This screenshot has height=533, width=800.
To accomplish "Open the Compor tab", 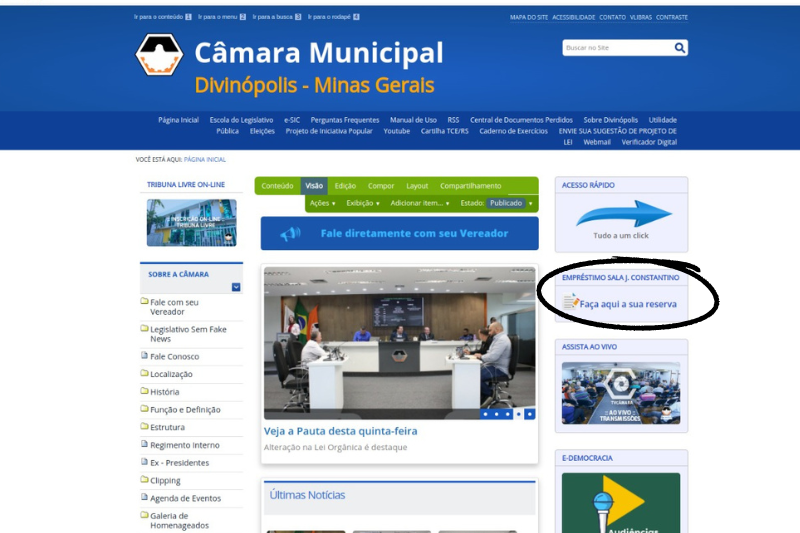I will [381, 186].
